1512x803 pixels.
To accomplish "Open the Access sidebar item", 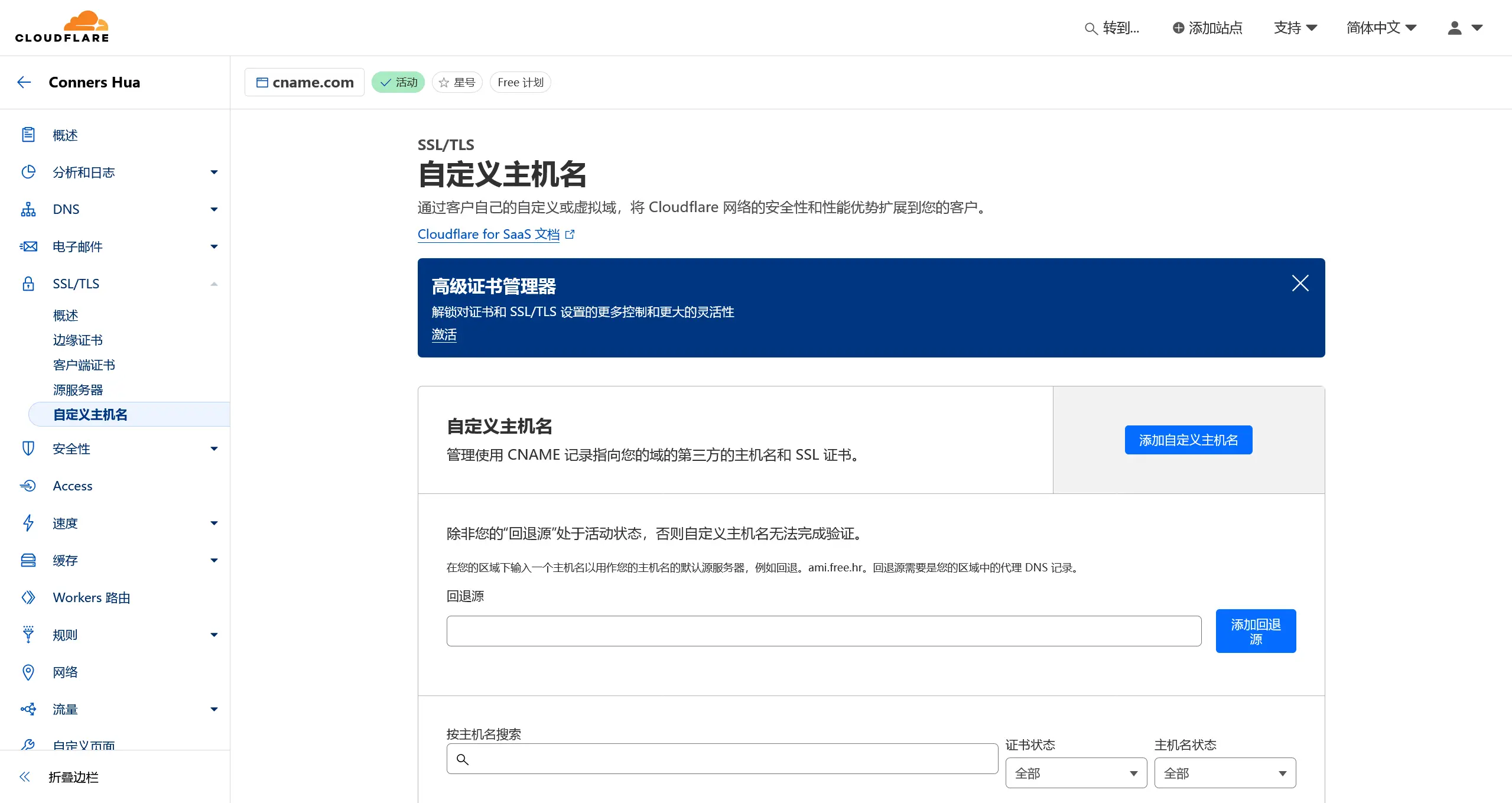I will (x=73, y=486).
